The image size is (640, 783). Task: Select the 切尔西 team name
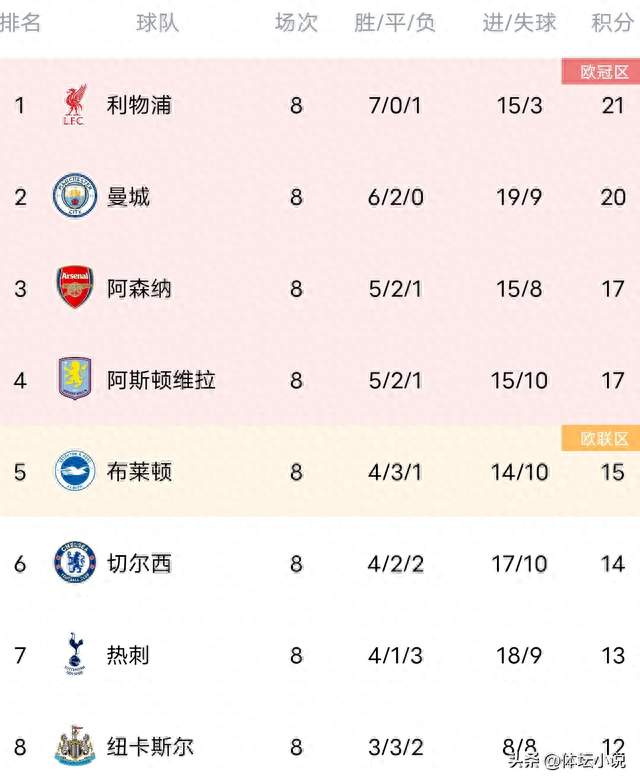click(x=139, y=563)
